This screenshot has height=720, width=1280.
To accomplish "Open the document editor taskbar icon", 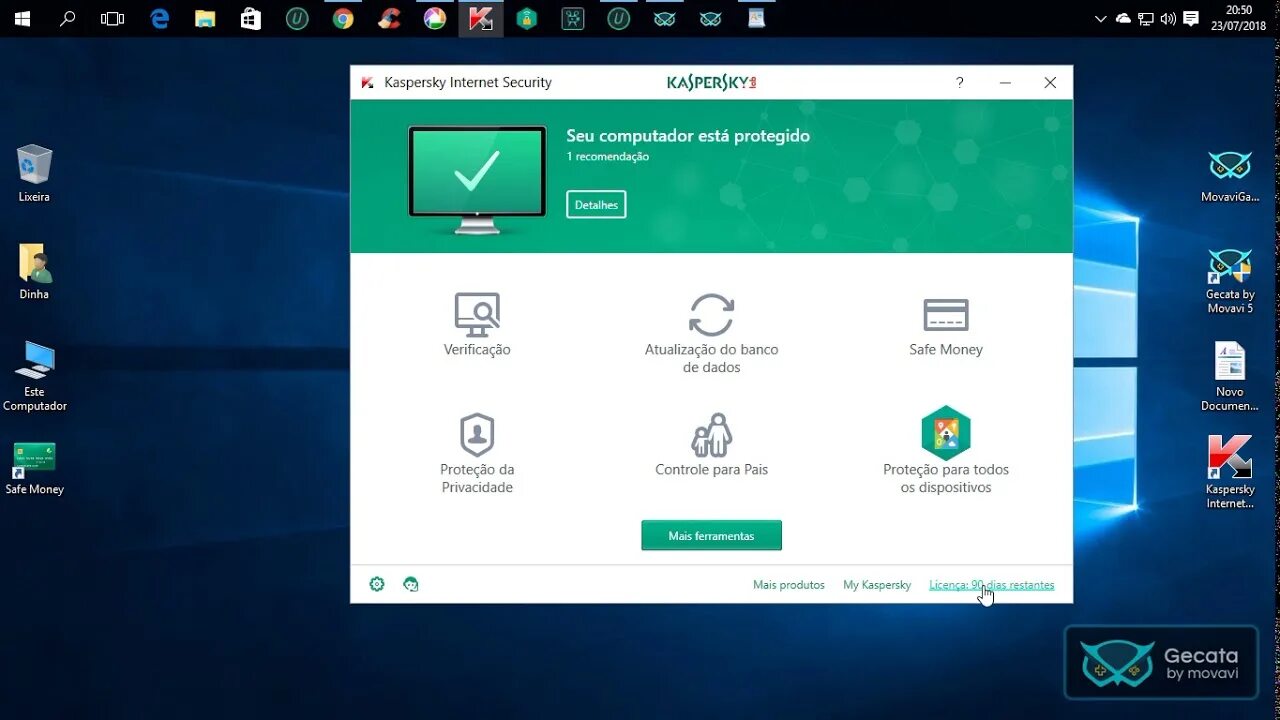I will click(757, 18).
